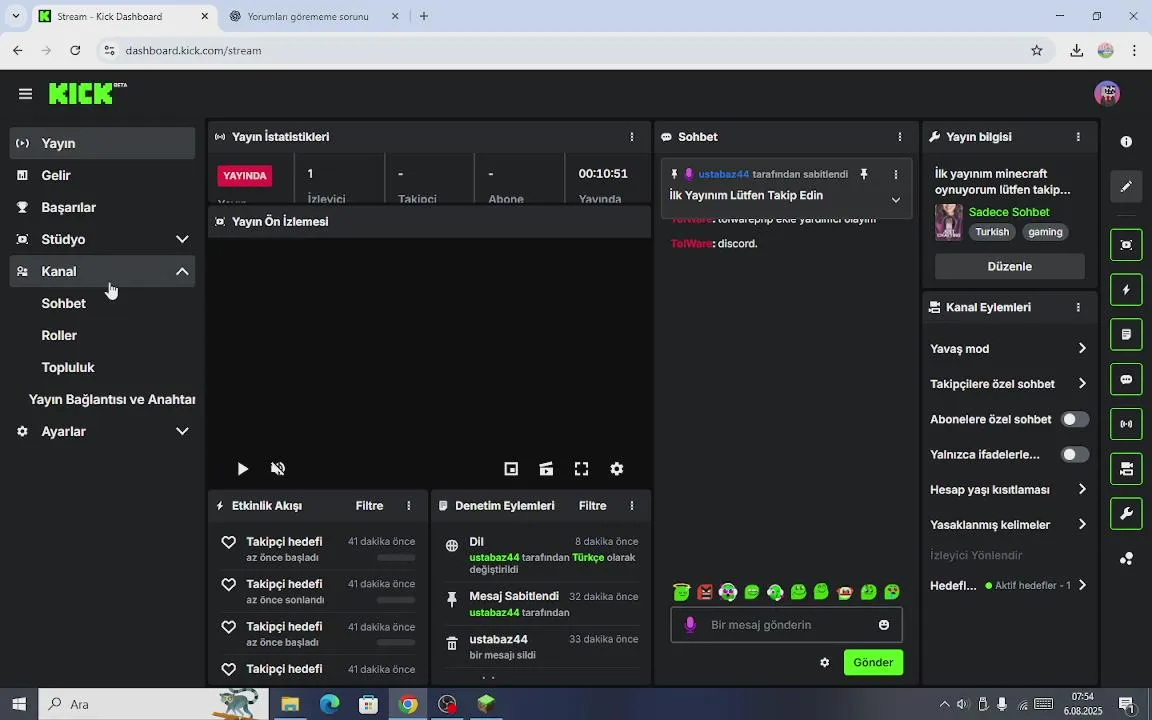Screen dimensions: 1152x720
Task: Send chat message with Gönder button
Action: click(873, 662)
